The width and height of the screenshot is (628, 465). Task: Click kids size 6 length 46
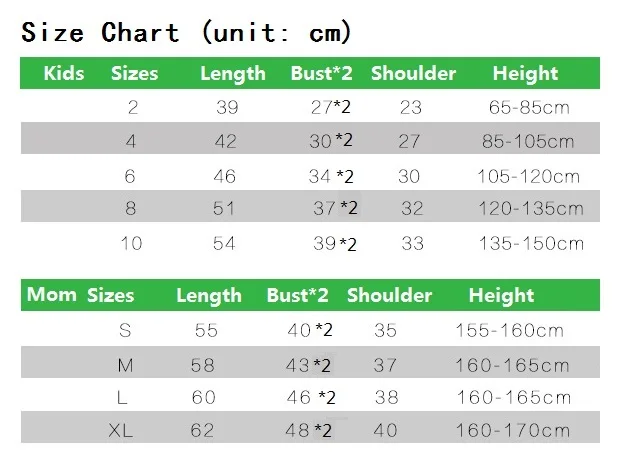click(225, 176)
